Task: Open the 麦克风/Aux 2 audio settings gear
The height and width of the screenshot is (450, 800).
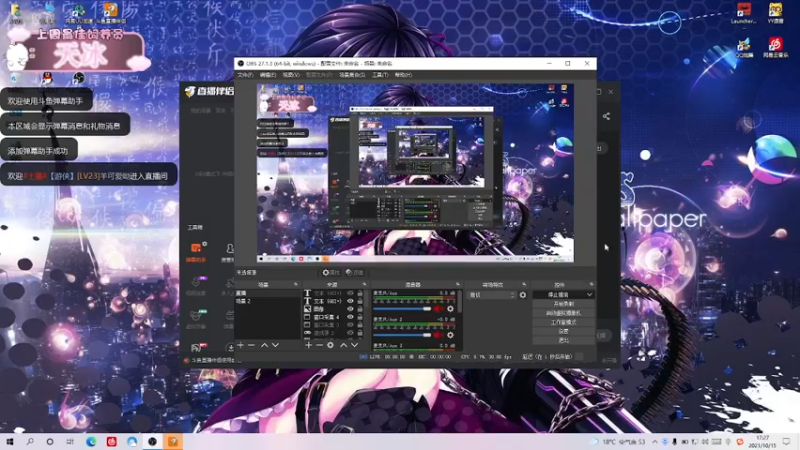Action: click(450, 335)
